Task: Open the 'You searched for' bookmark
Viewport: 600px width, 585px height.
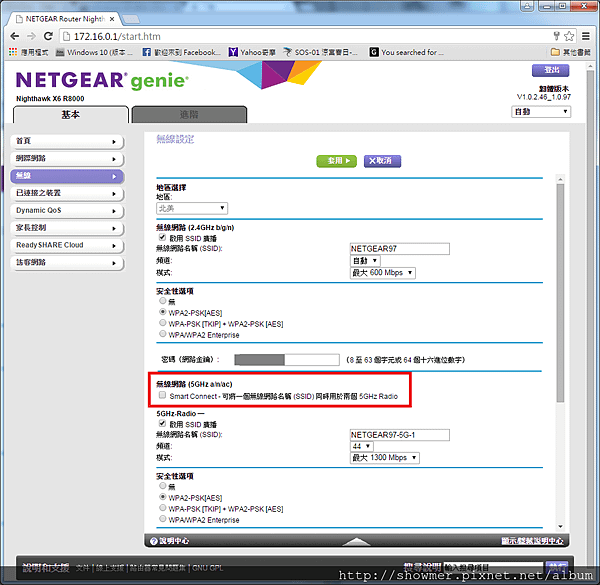Action: (x=407, y=52)
